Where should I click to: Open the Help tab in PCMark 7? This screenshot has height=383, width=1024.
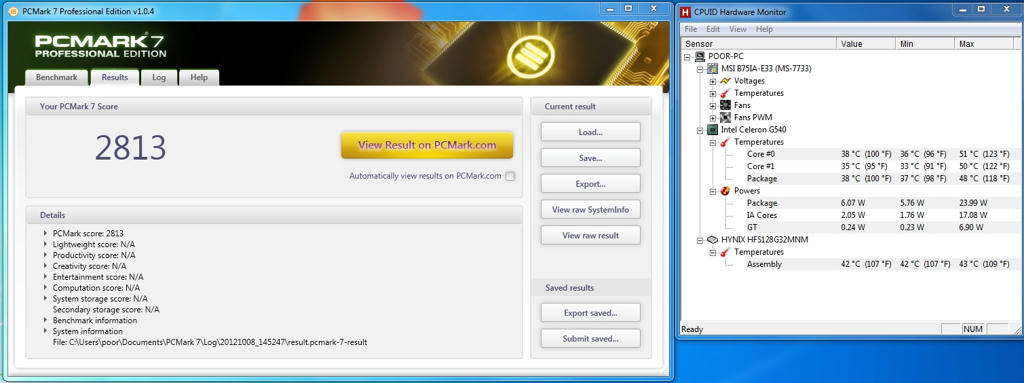(199, 77)
